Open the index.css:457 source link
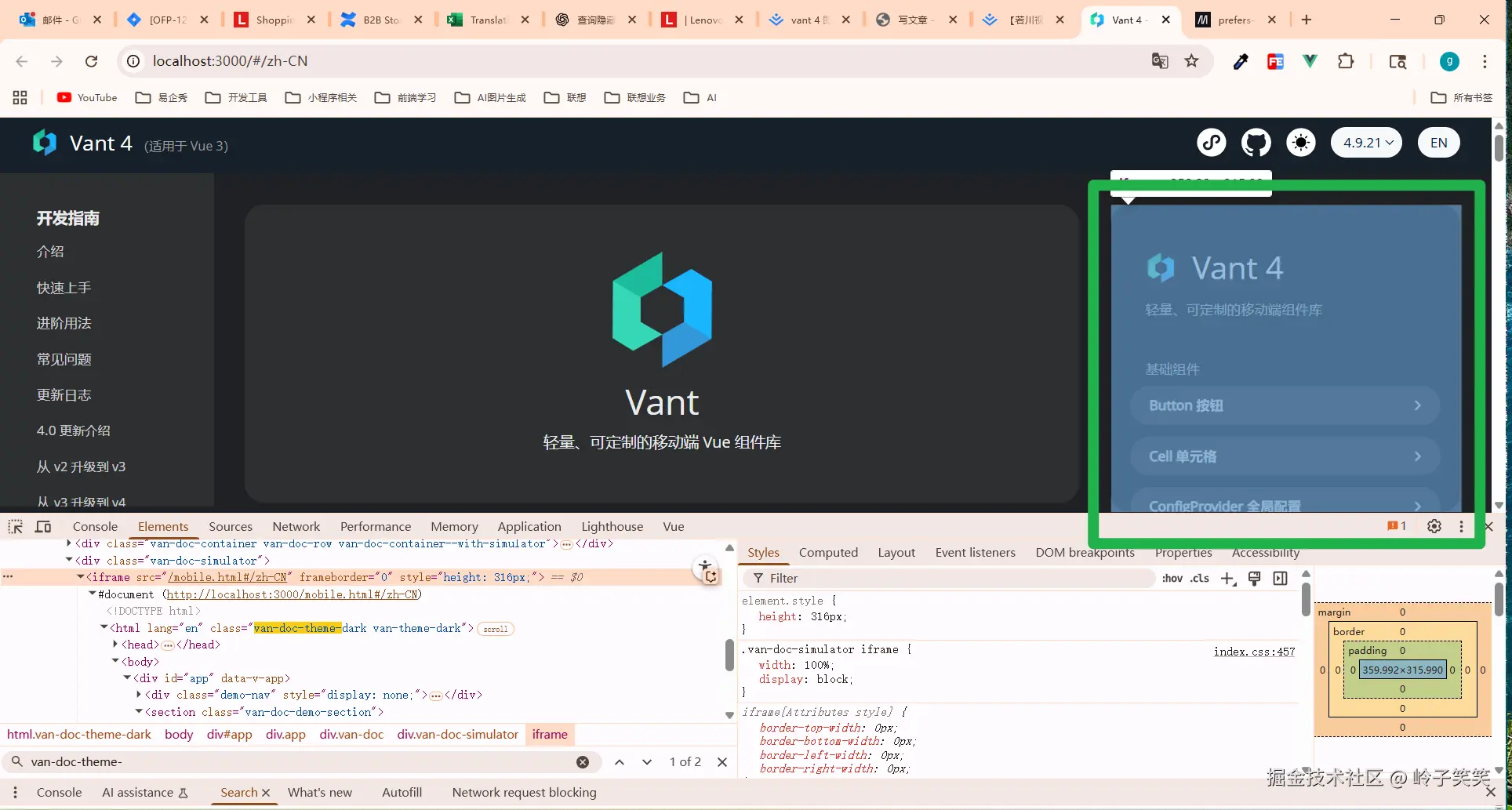Image resolution: width=1512 pixels, height=810 pixels. [x=1254, y=652]
